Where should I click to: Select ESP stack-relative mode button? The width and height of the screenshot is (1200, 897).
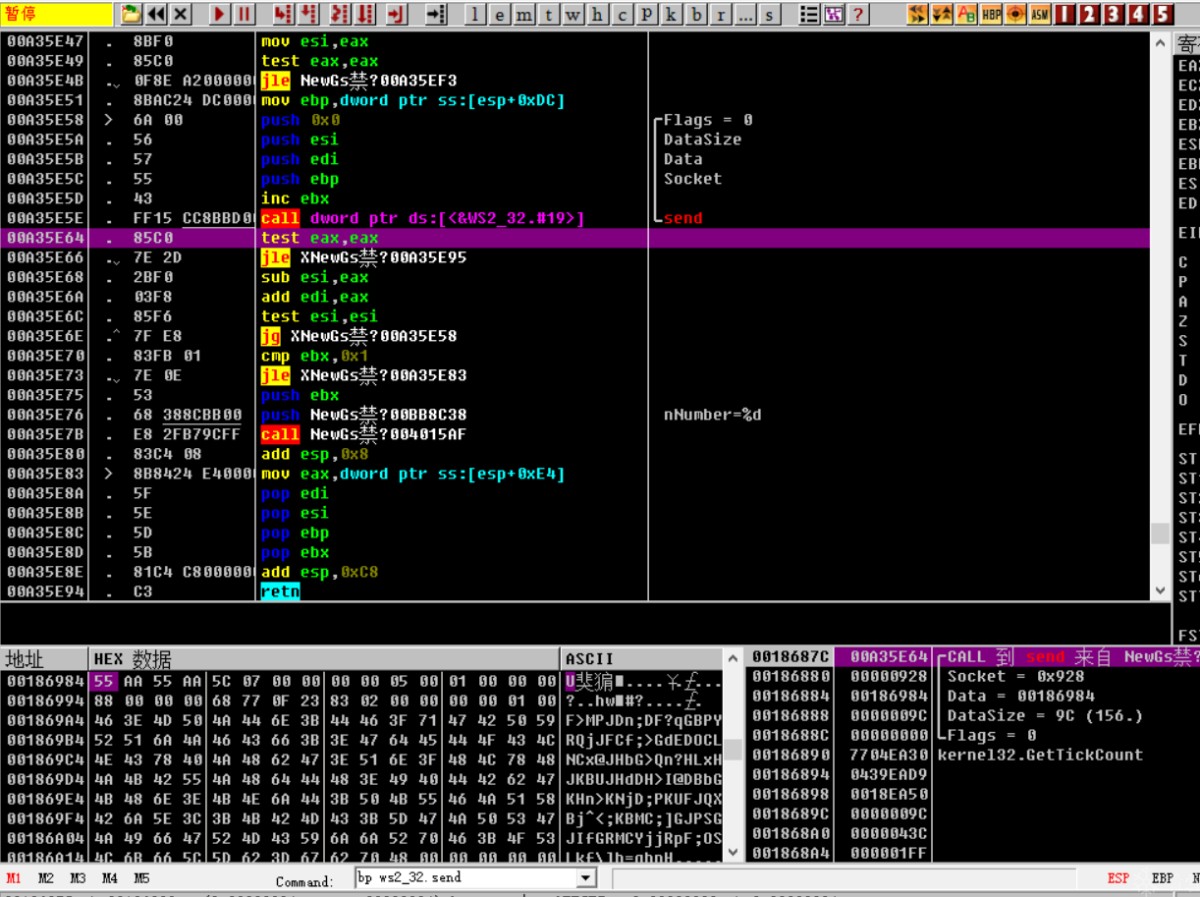(1118, 879)
